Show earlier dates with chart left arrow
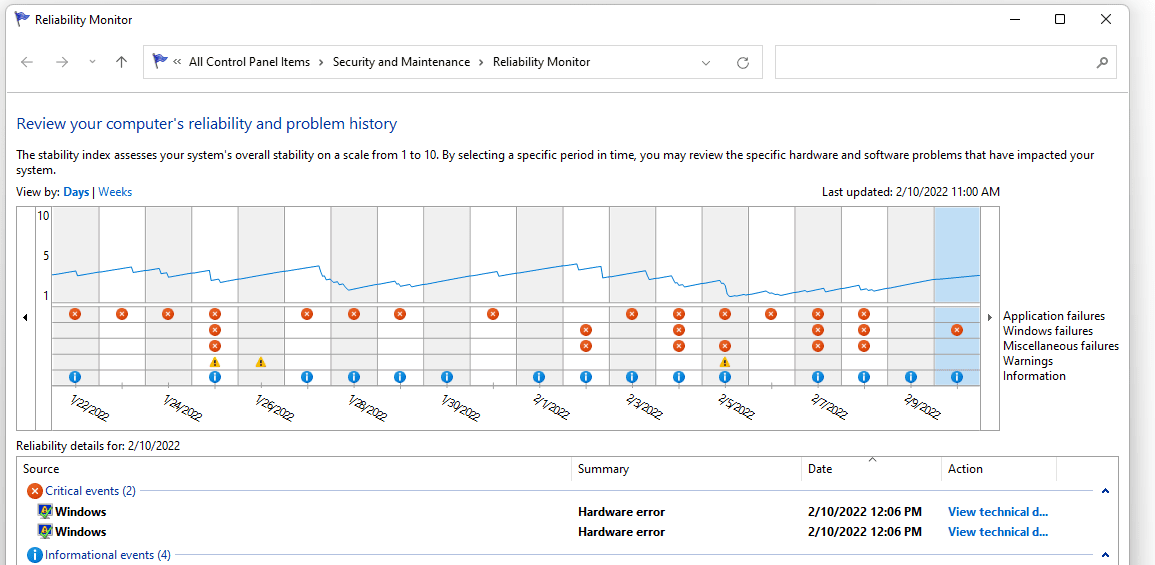 tap(26, 317)
